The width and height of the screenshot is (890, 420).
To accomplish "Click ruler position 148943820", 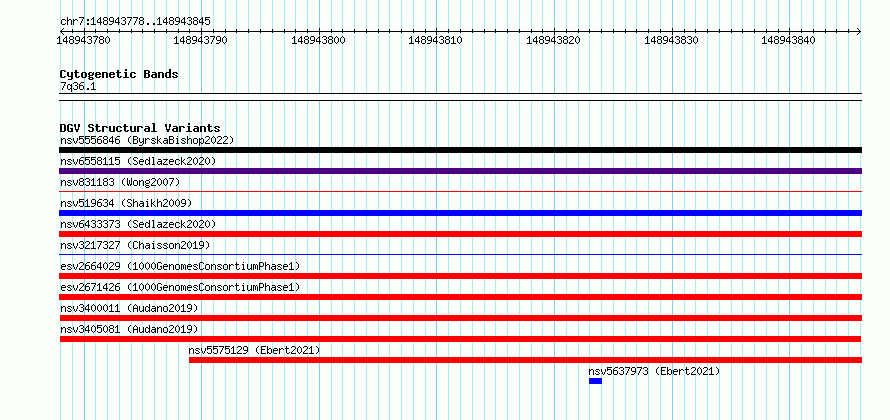I will click(554, 40).
